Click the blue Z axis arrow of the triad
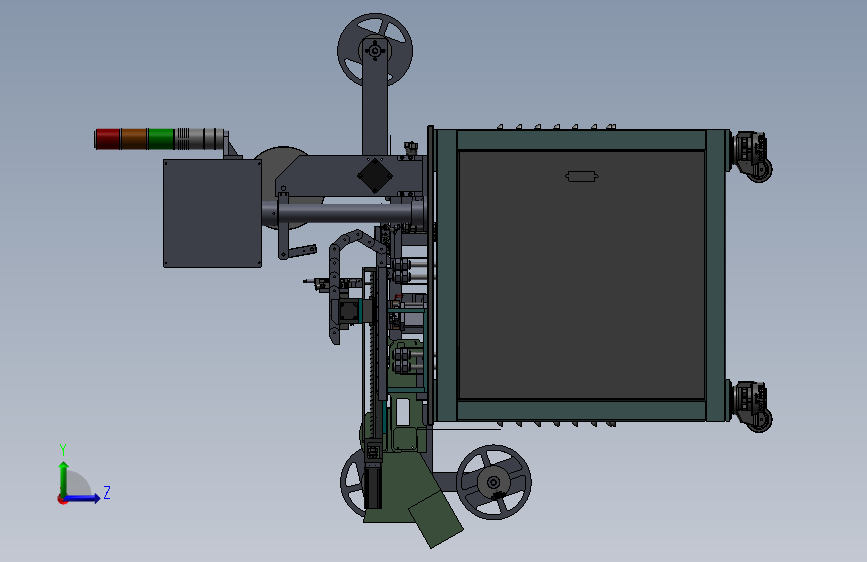The image size is (867, 562). pyautogui.click(x=83, y=498)
